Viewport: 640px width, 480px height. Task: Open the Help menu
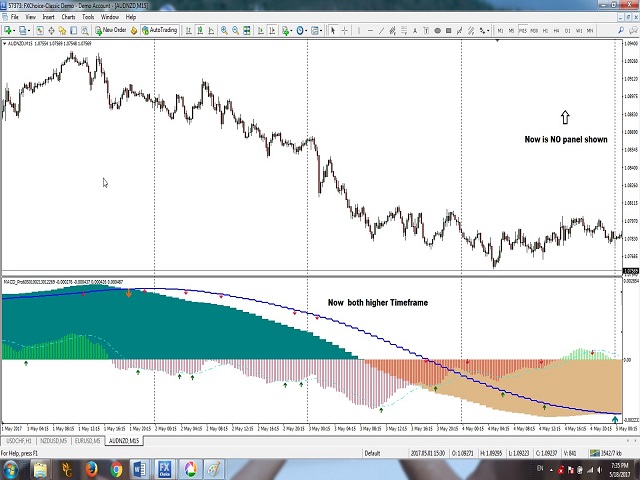[x=131, y=17]
